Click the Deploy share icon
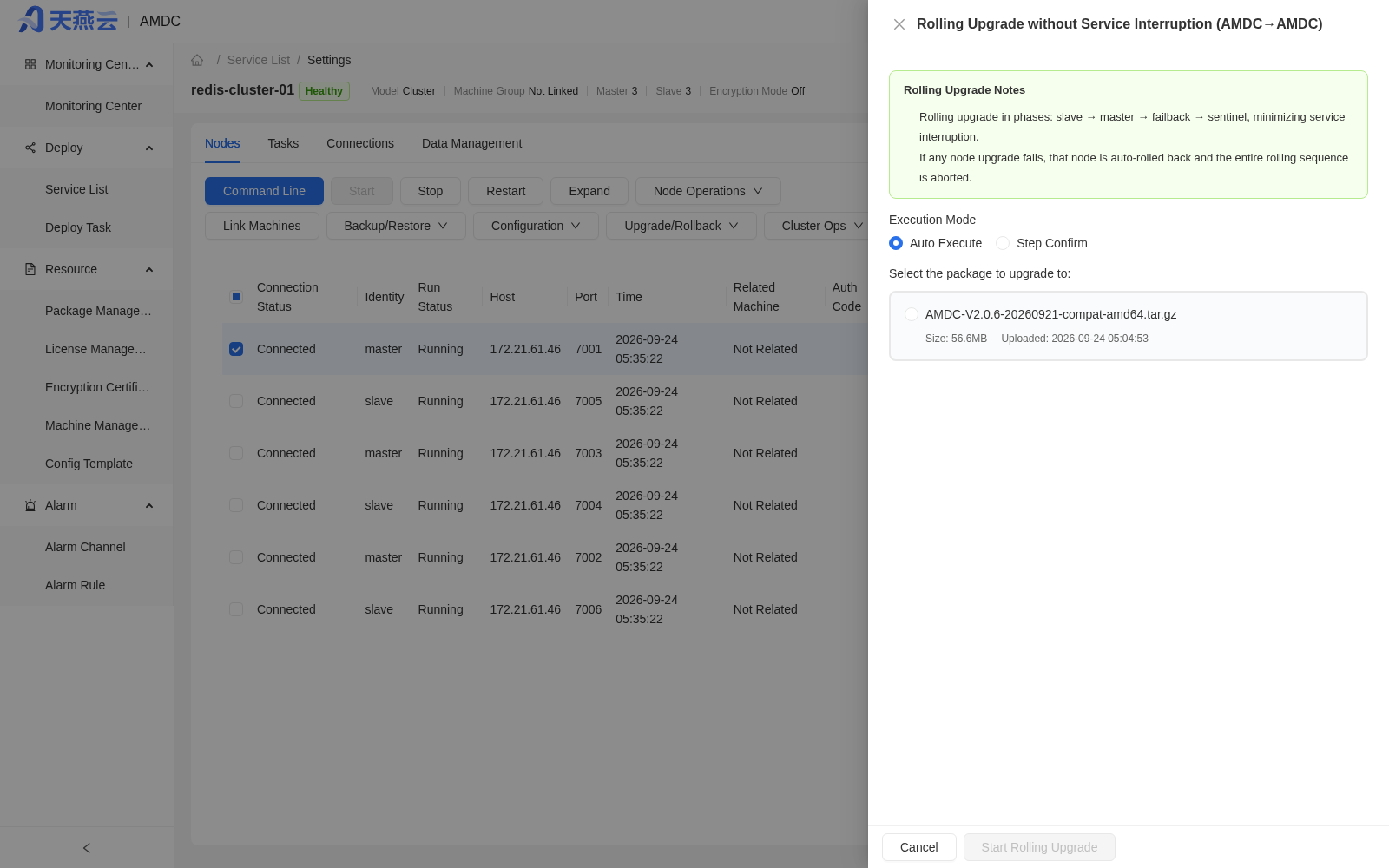The image size is (1389, 868). pos(30,148)
